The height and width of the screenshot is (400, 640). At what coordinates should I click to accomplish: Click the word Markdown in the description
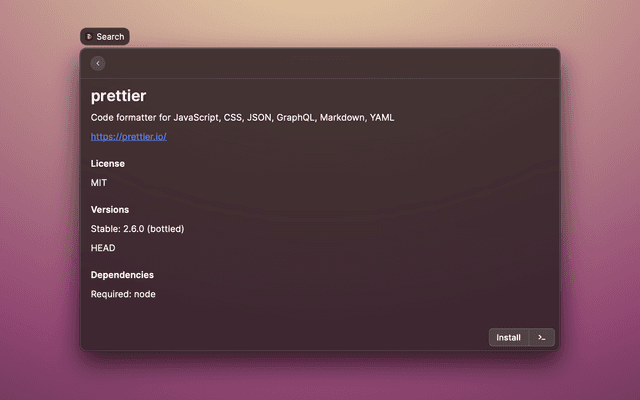coord(342,117)
